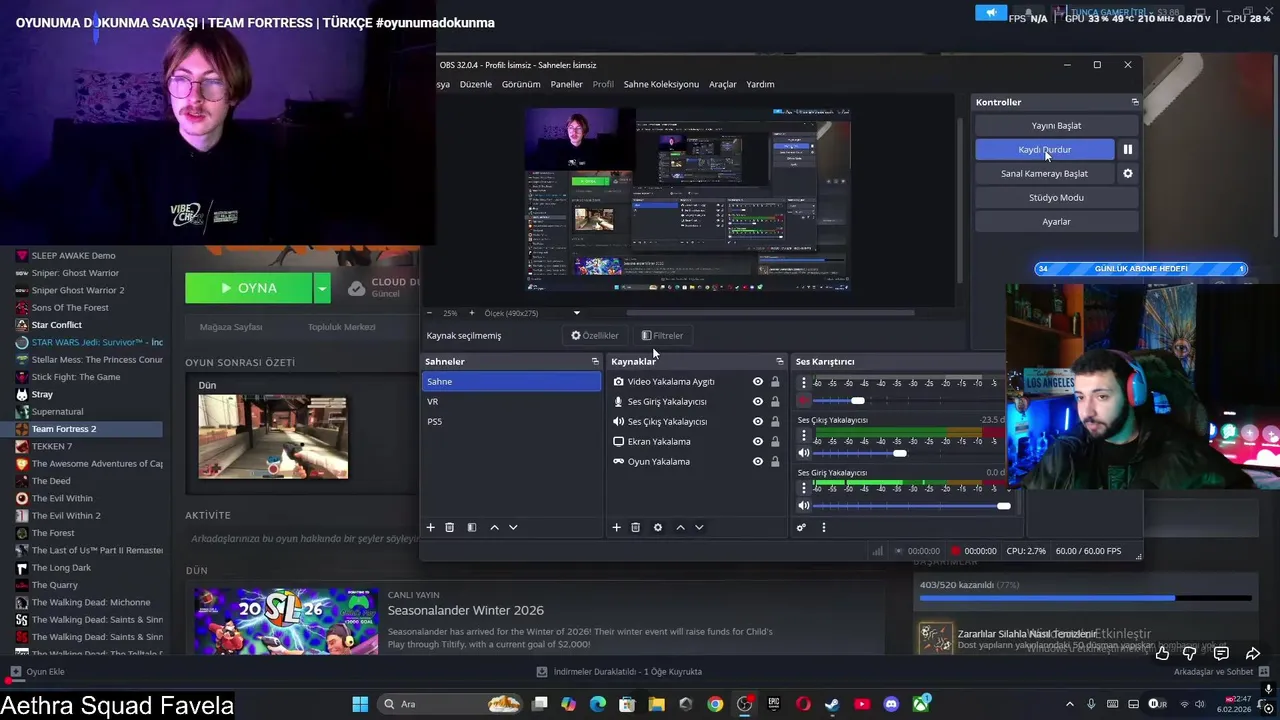Pop out the Kontroller dock

[1134, 102]
